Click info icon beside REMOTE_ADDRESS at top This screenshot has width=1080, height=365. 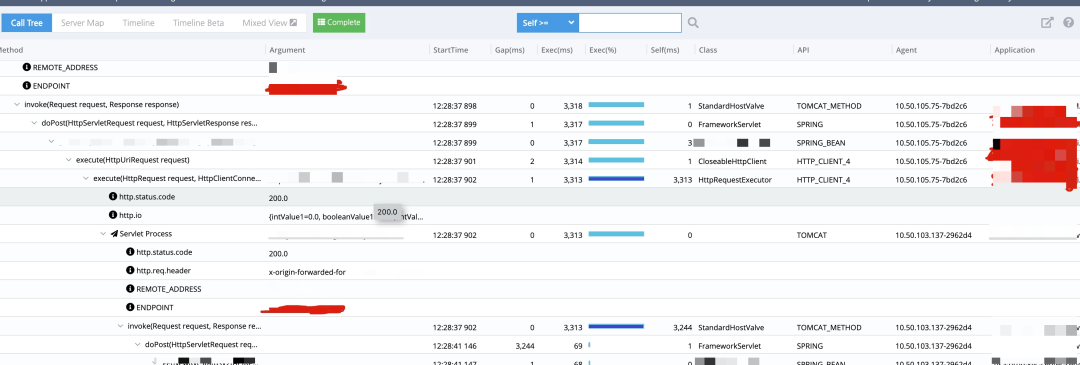click(x=27, y=67)
